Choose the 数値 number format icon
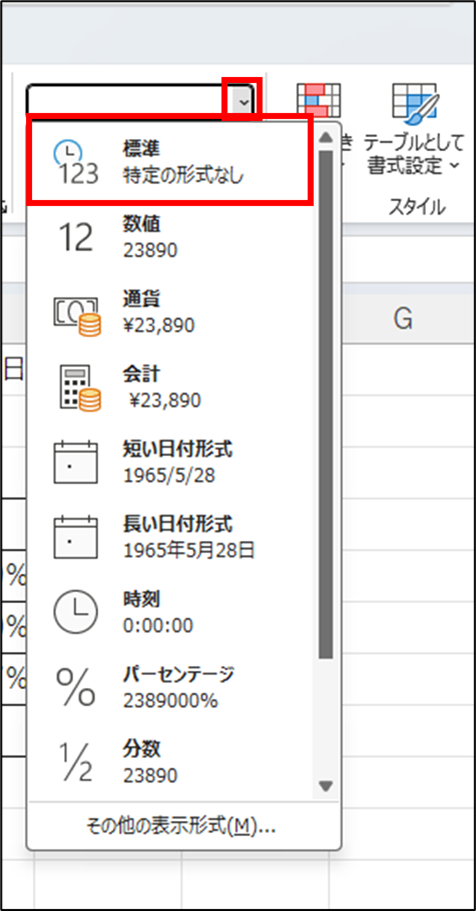 tap(76, 238)
